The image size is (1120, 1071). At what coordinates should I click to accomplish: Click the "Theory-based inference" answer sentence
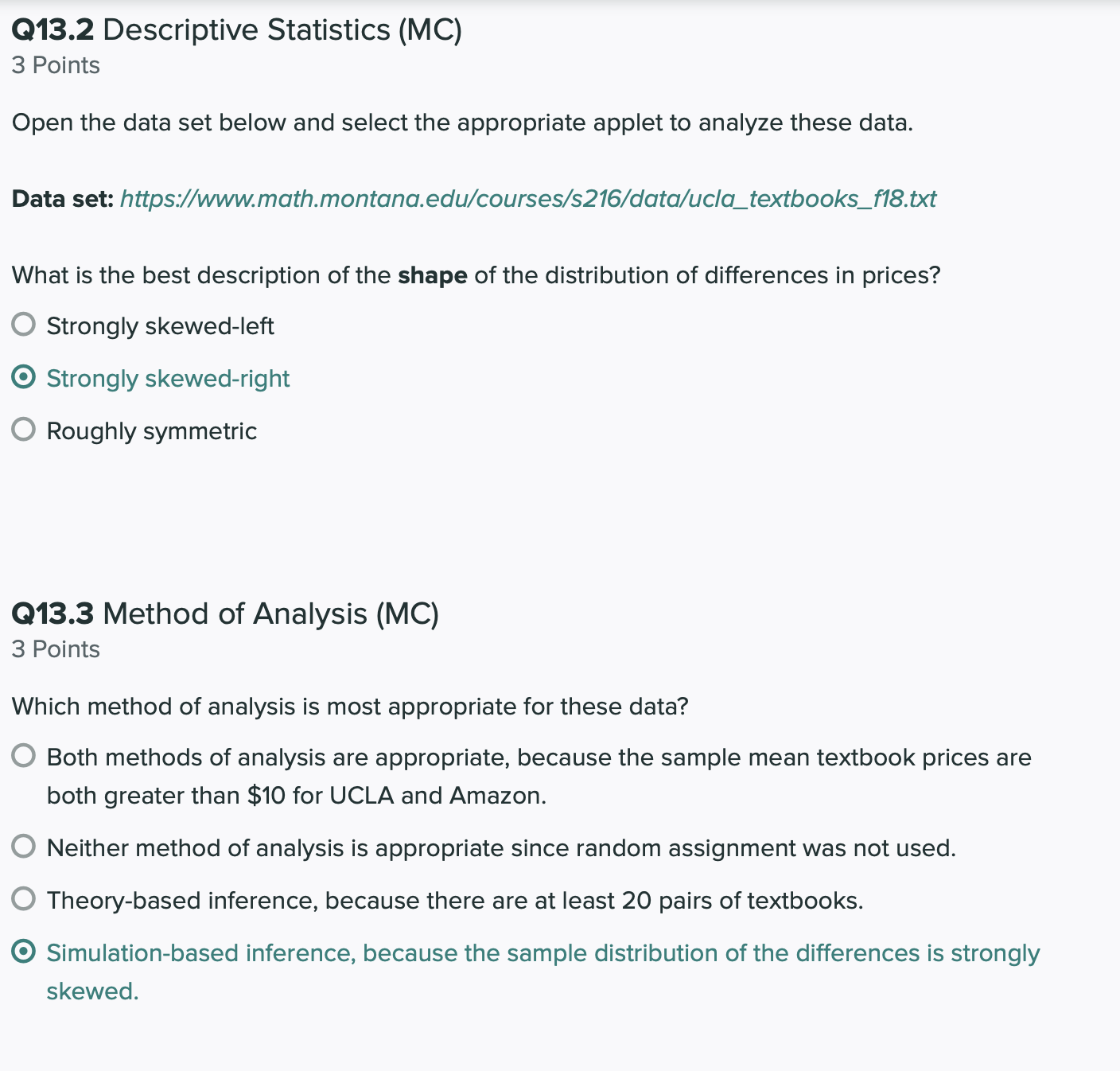pos(454,901)
